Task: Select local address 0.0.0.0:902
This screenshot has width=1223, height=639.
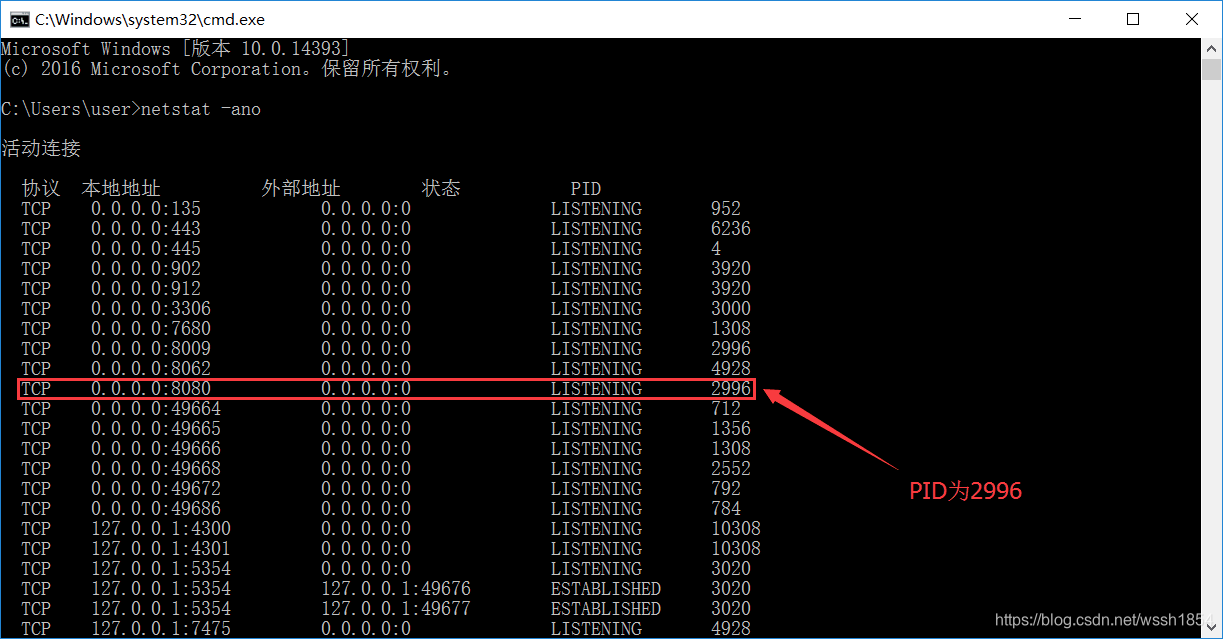Action: click(146, 269)
